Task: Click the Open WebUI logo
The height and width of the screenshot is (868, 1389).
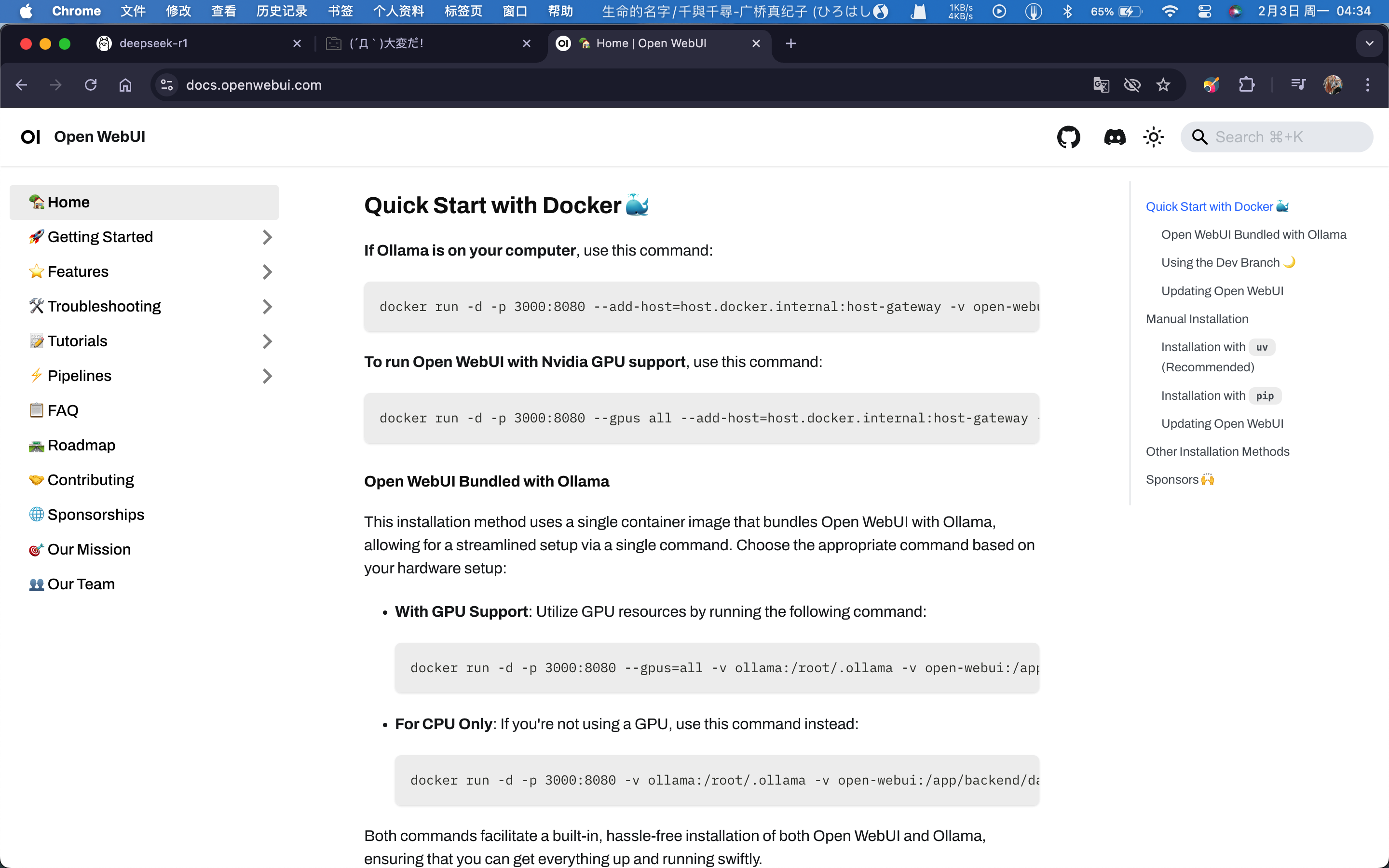Action: point(31,137)
